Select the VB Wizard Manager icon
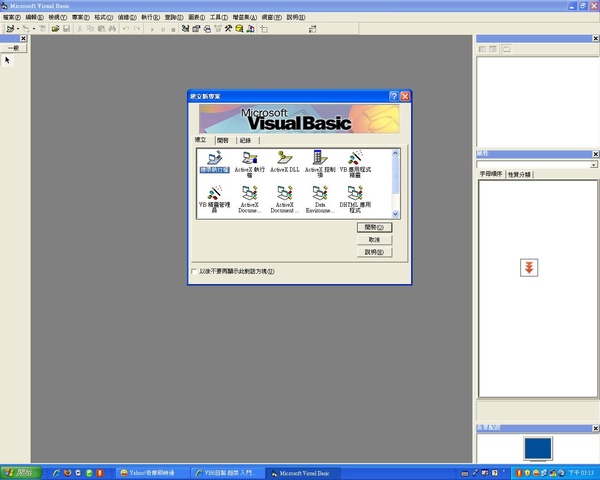 (214, 199)
